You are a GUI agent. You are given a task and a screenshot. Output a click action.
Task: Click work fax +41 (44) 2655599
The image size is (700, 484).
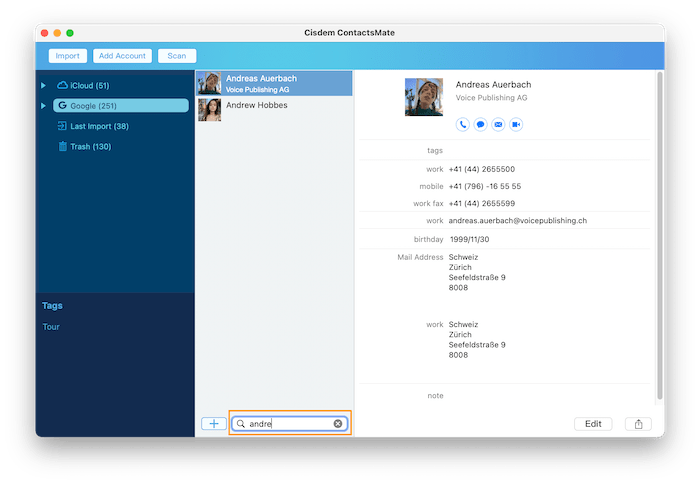point(482,204)
